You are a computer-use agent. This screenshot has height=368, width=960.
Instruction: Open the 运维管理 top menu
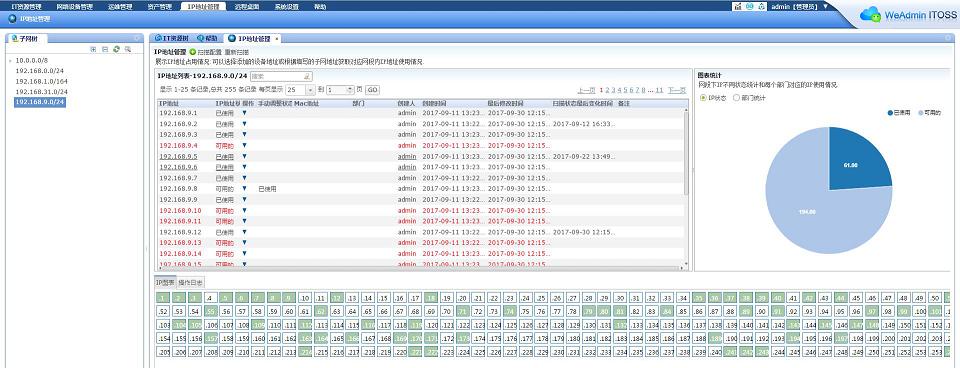119,6
